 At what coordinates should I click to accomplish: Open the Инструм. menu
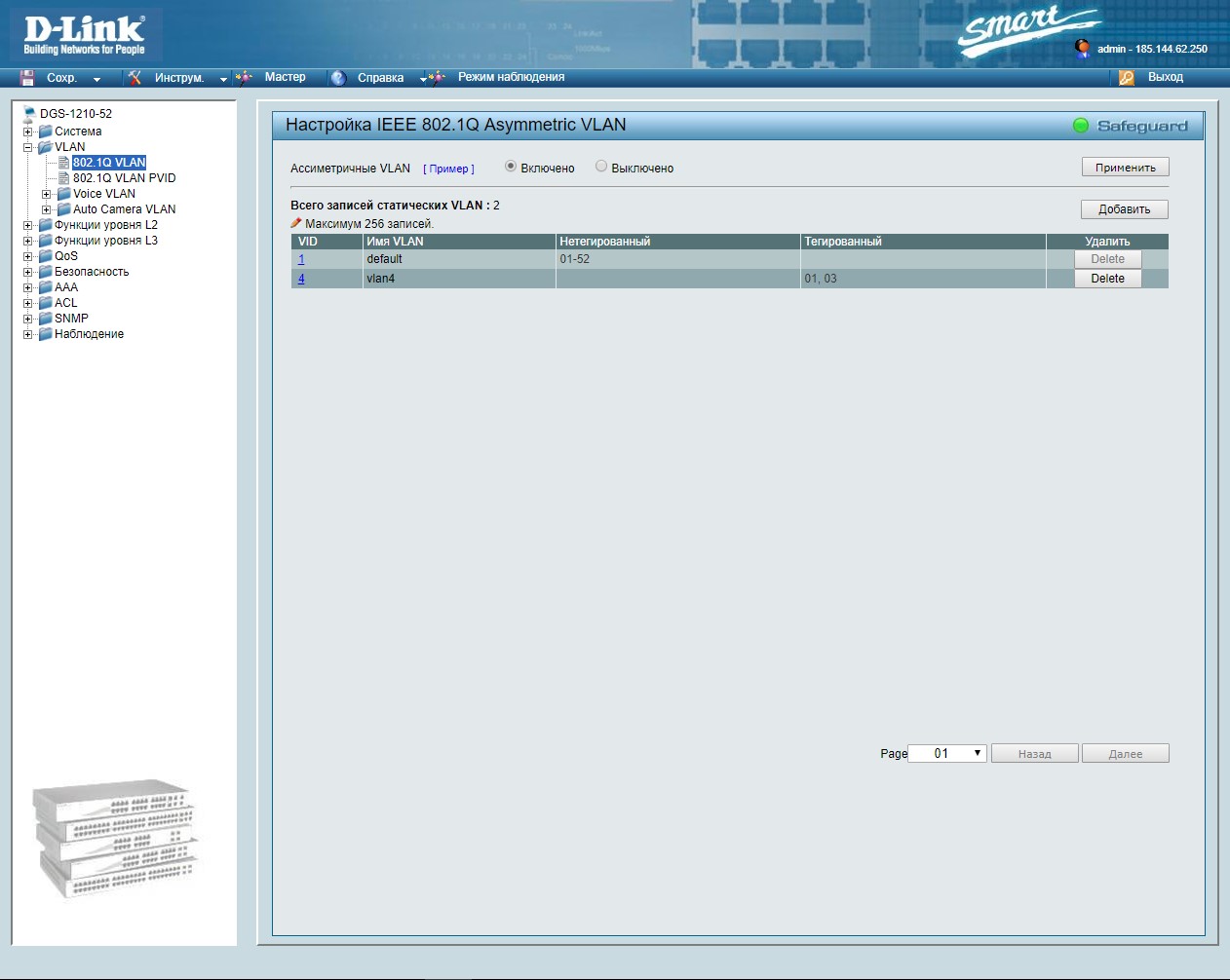(179, 78)
